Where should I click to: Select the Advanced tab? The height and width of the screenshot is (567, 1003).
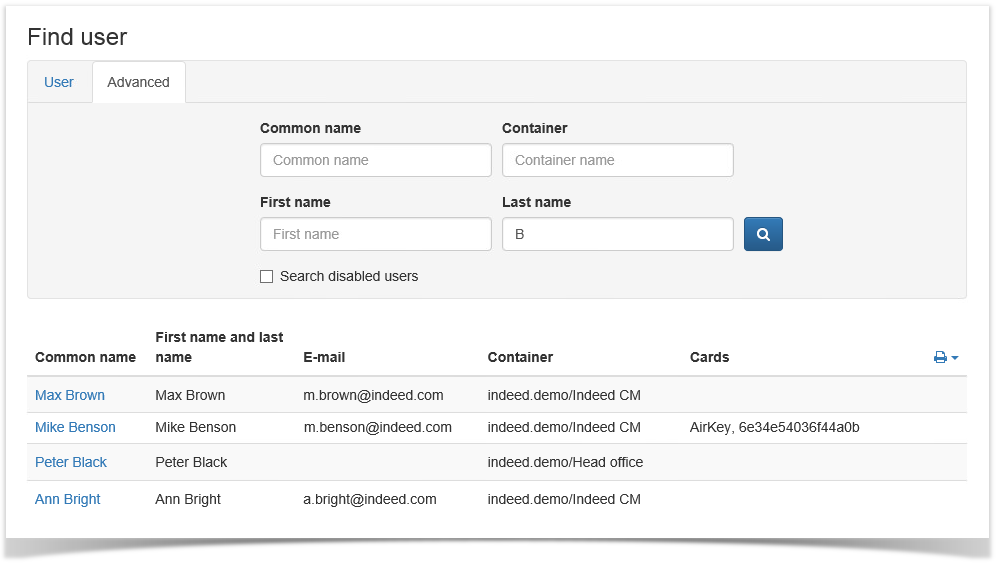pyautogui.click(x=138, y=82)
